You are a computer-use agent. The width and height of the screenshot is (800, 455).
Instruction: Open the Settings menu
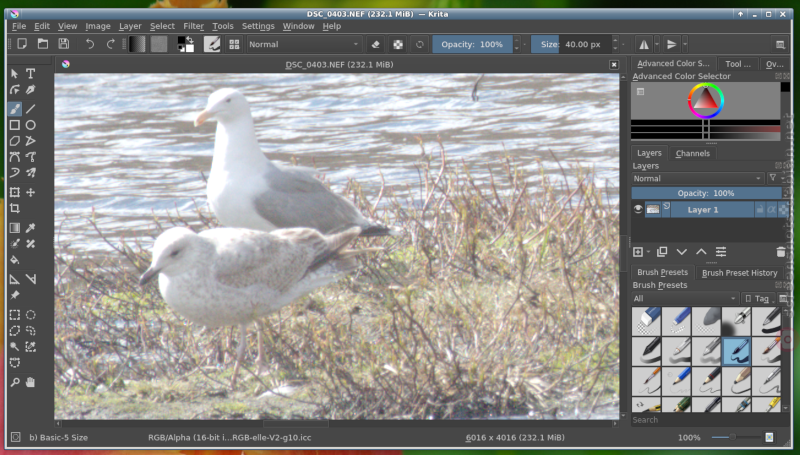(258, 26)
